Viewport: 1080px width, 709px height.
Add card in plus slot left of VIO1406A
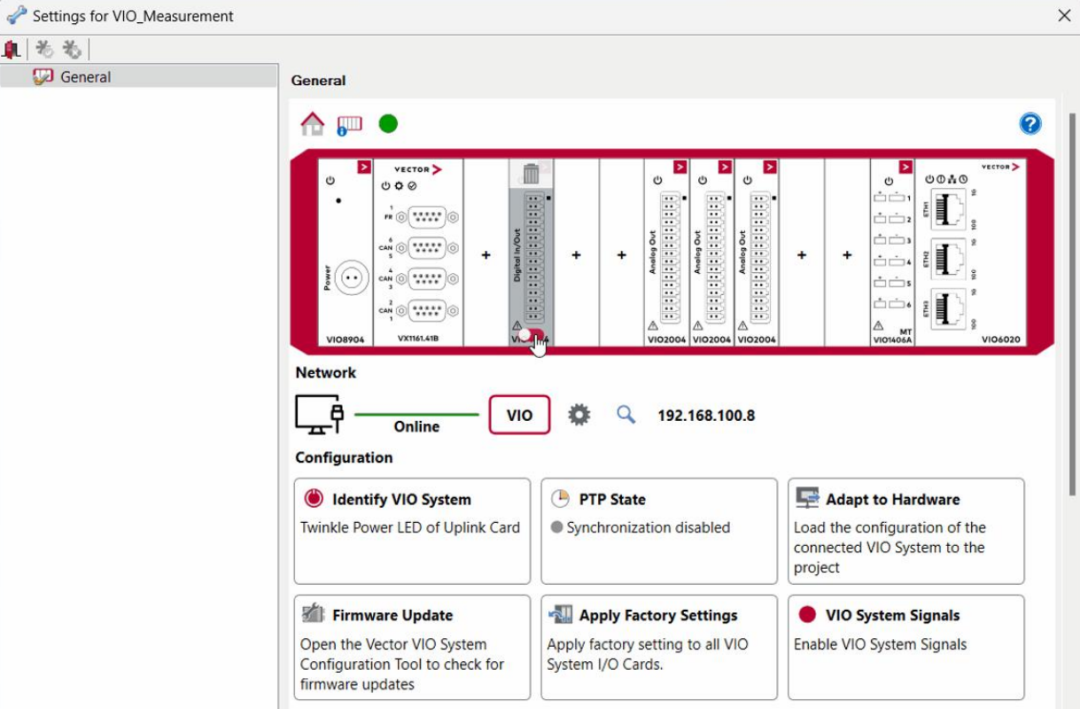point(847,255)
